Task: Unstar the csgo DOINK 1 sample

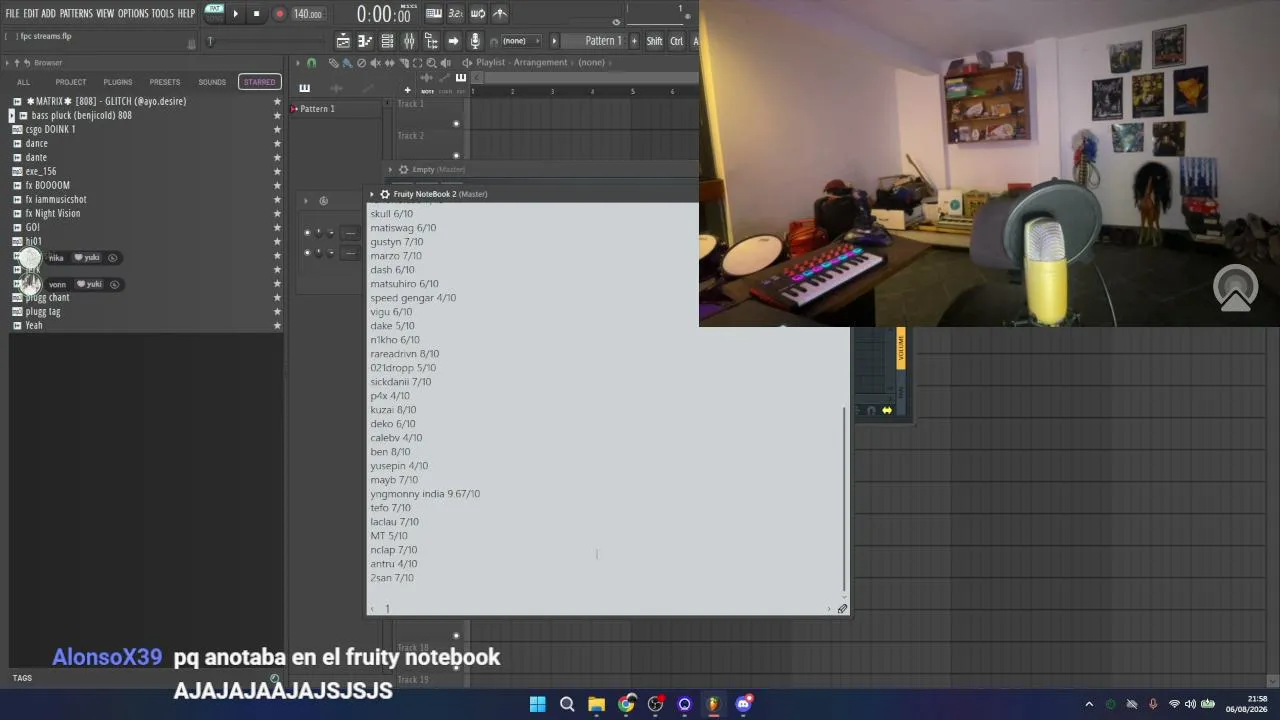Action: point(277,130)
